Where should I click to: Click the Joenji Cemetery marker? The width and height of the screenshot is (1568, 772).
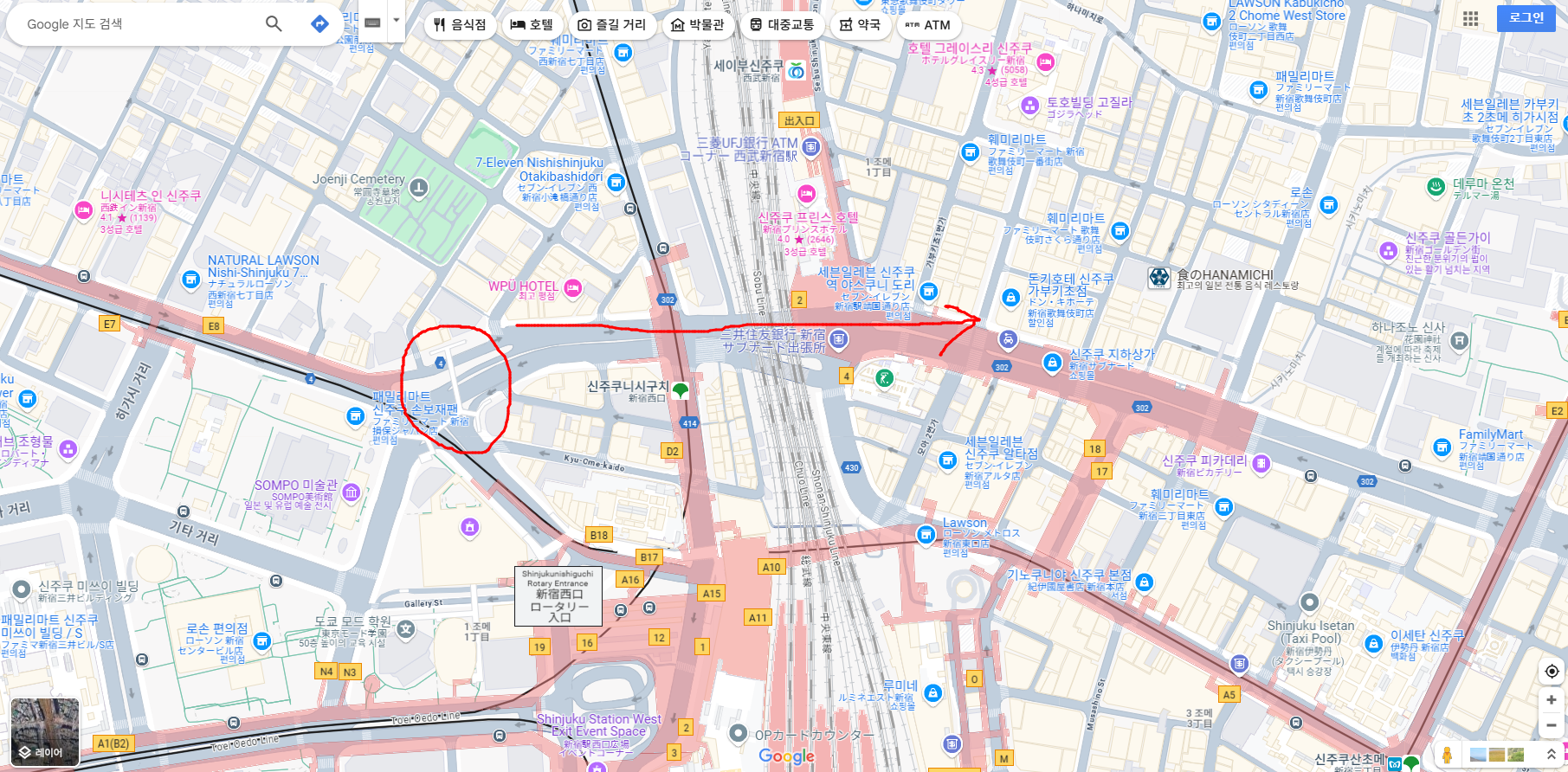(x=419, y=187)
